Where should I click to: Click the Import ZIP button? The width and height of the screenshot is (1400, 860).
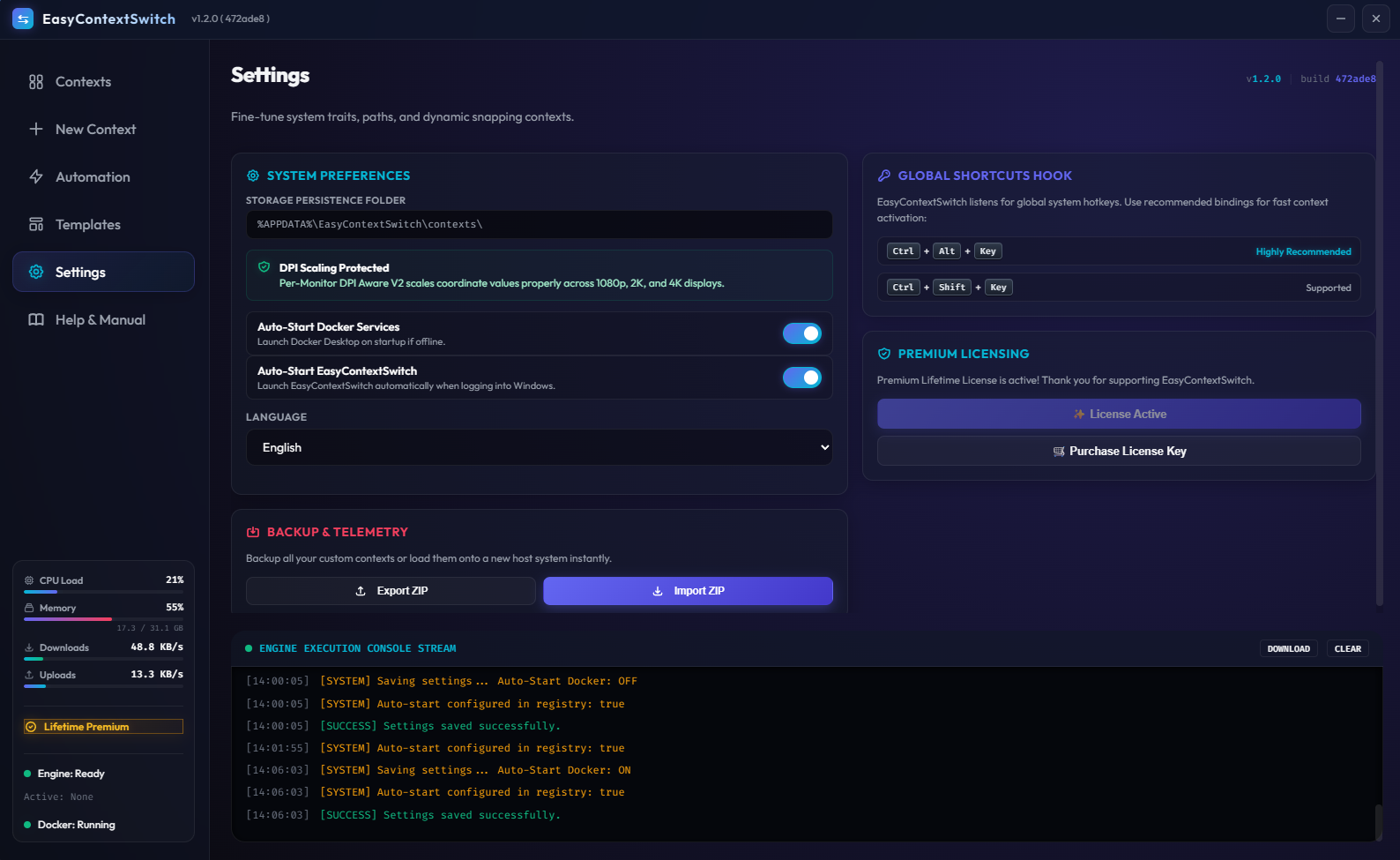click(688, 591)
